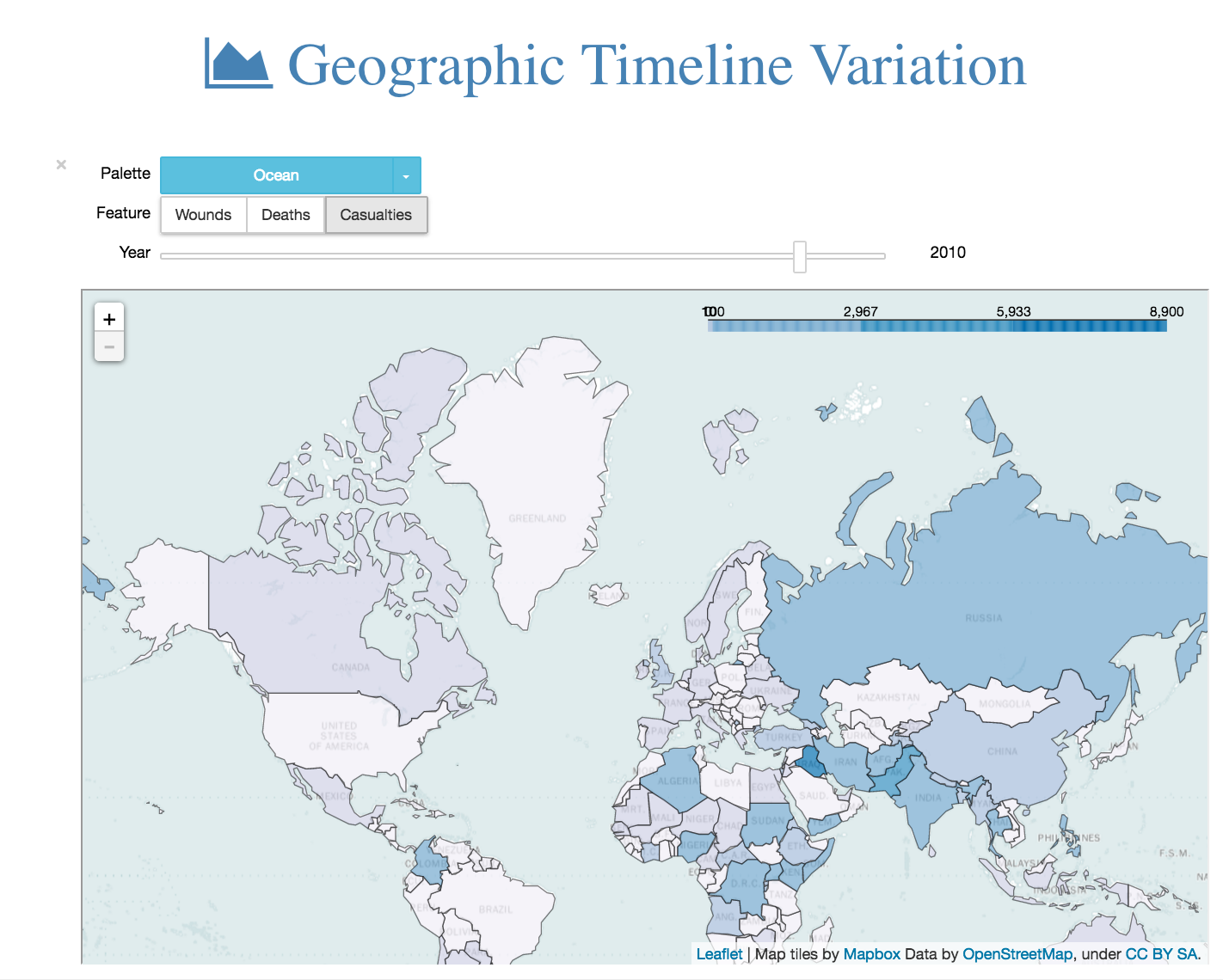Click India on the map
Viewport: 1223px width, 980px height.
(927, 798)
